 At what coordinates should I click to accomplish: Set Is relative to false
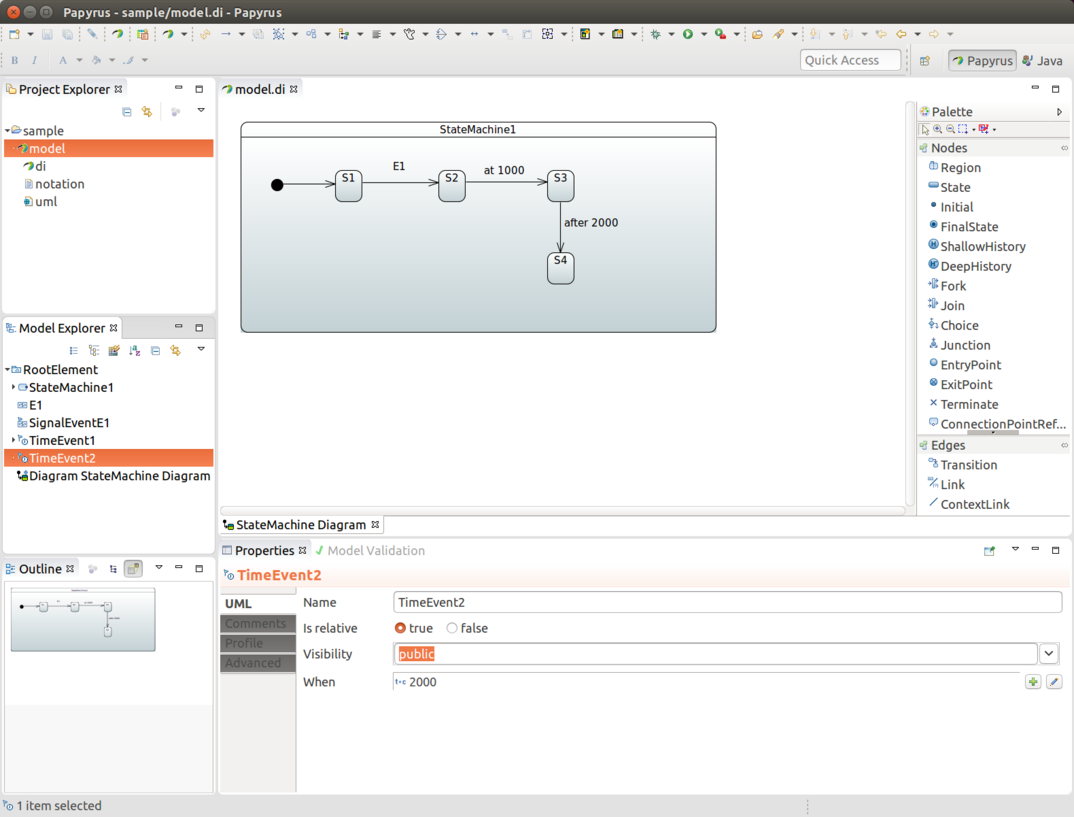click(x=467, y=628)
